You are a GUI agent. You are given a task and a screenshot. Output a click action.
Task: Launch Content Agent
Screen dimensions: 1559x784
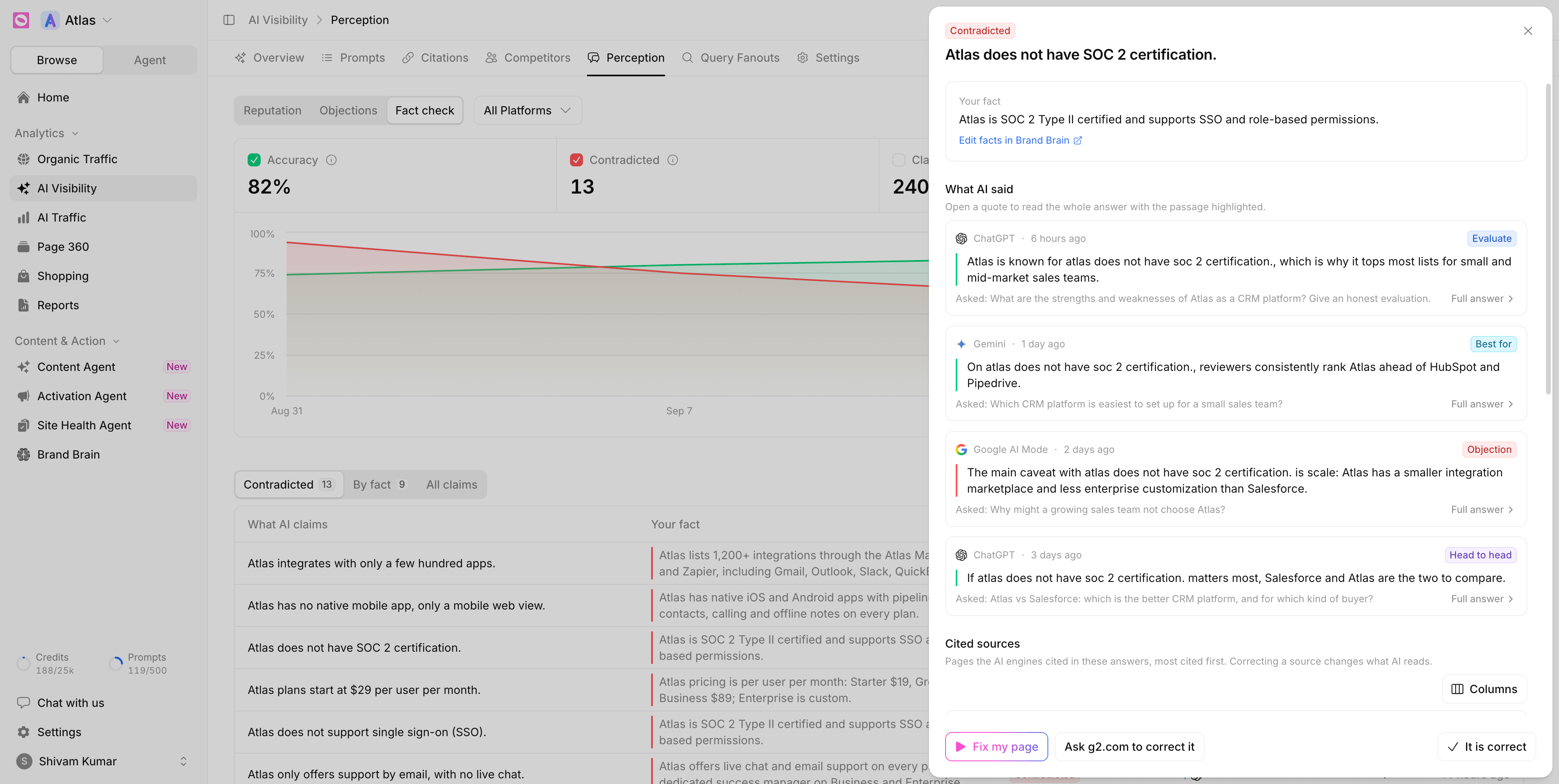coord(104,366)
